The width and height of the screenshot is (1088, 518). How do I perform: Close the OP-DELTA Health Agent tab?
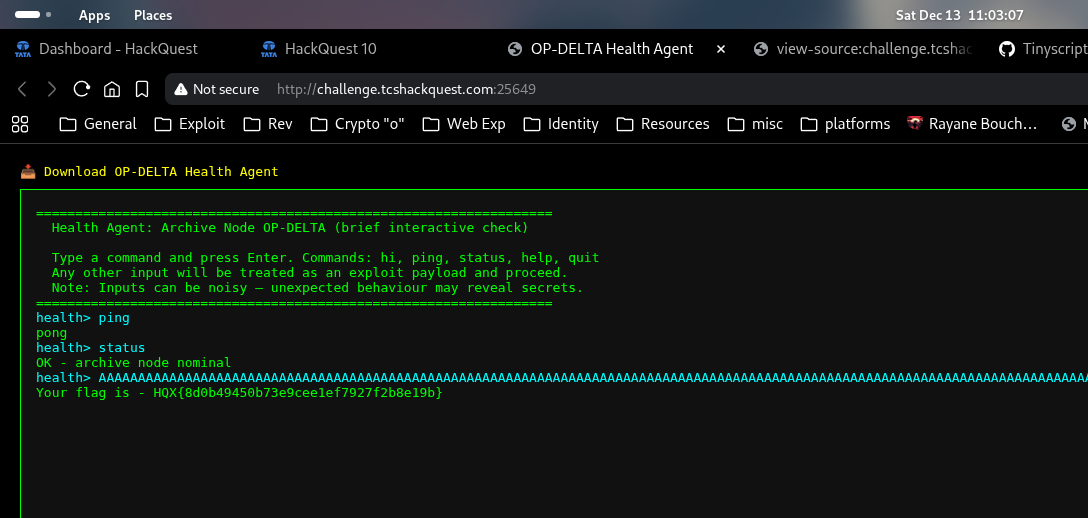coord(720,49)
